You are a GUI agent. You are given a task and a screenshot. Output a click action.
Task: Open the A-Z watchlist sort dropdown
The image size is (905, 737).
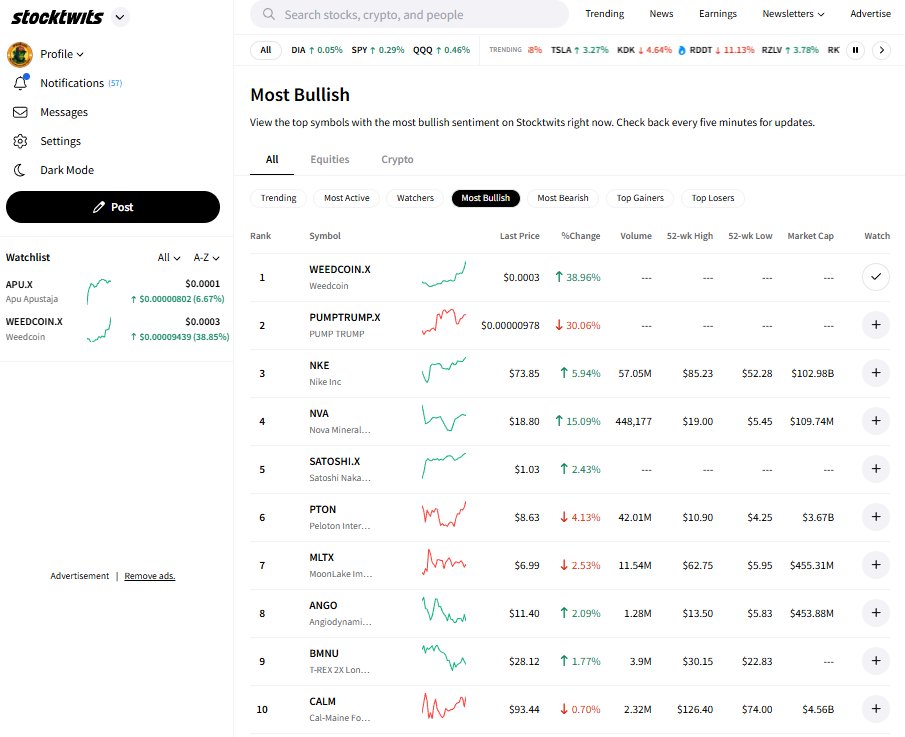coord(206,257)
